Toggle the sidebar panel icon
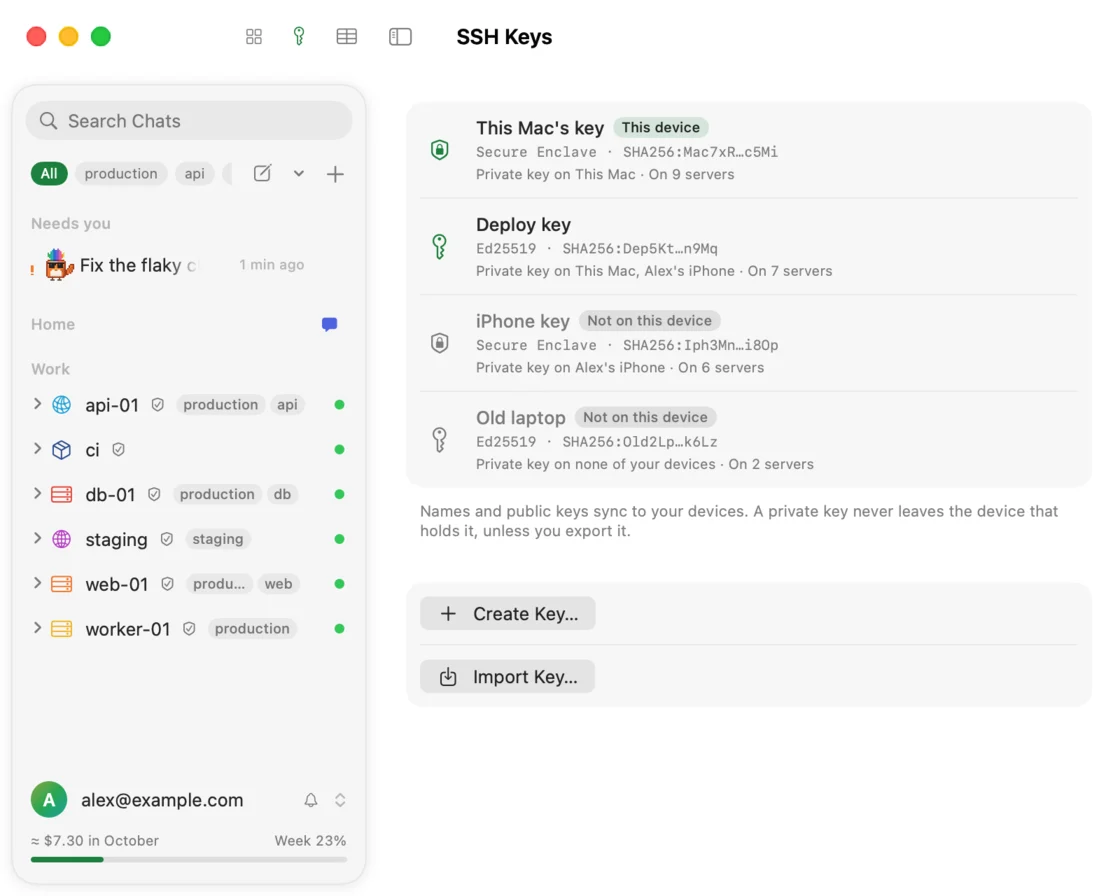Image resolution: width=1120 pixels, height=896 pixels. click(x=400, y=36)
